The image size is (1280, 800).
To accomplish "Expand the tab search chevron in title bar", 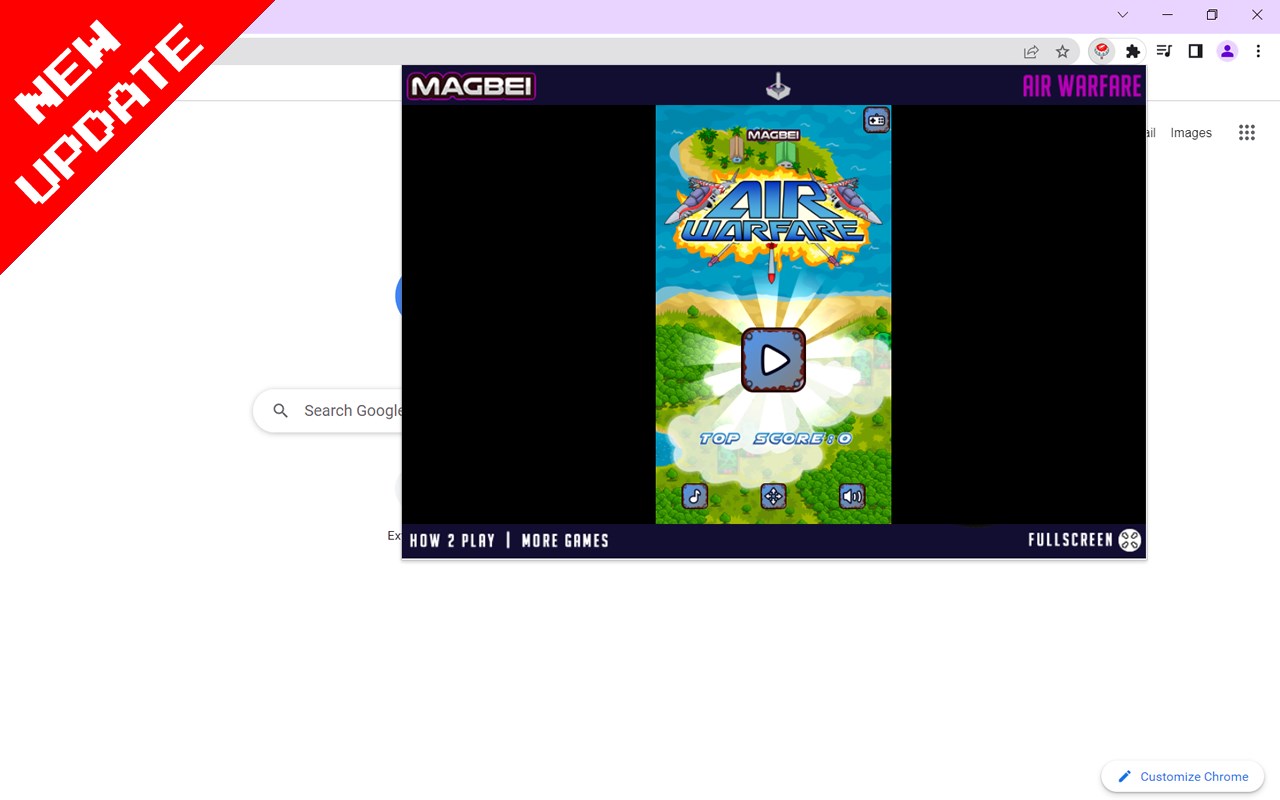I will tap(1122, 15).
